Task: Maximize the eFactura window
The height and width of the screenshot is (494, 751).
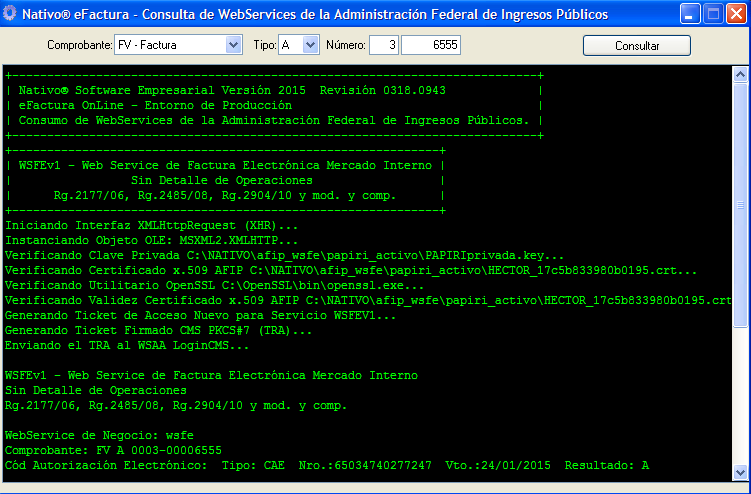Action: point(713,14)
